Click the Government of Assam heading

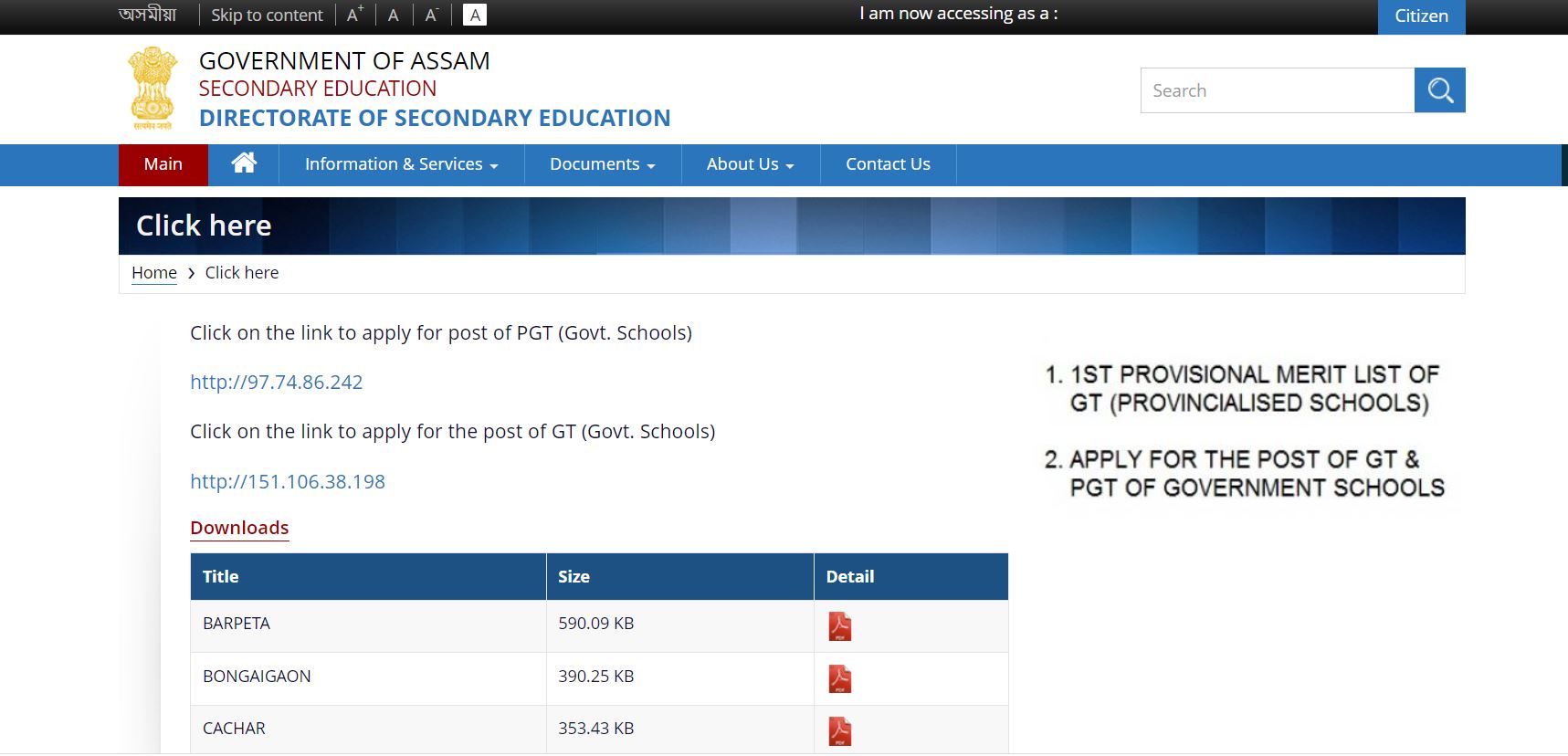(344, 61)
